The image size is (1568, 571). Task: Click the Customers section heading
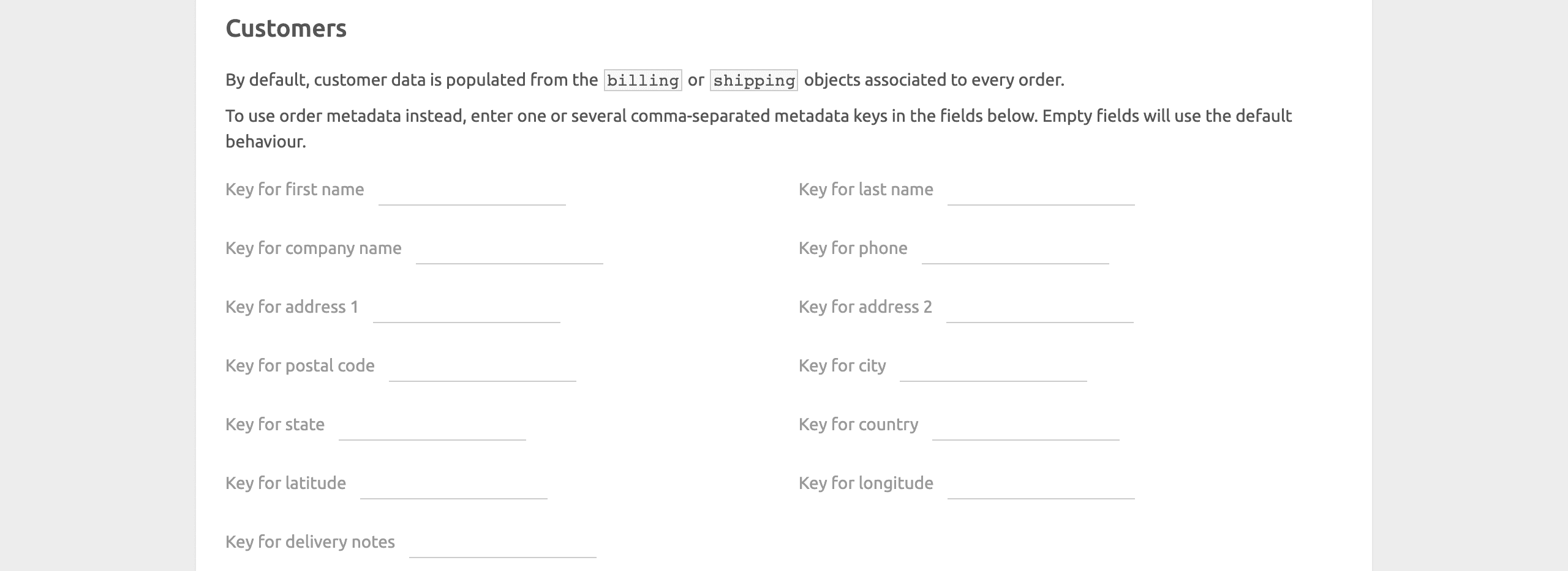286,28
